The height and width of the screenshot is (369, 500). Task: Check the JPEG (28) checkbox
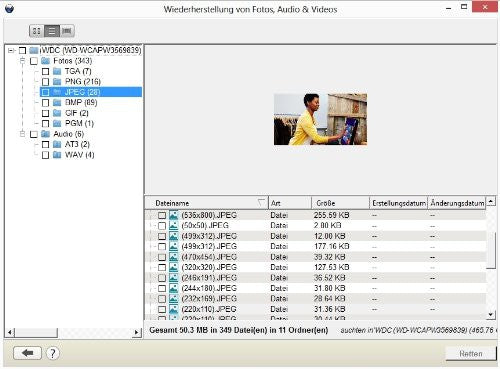click(45, 92)
